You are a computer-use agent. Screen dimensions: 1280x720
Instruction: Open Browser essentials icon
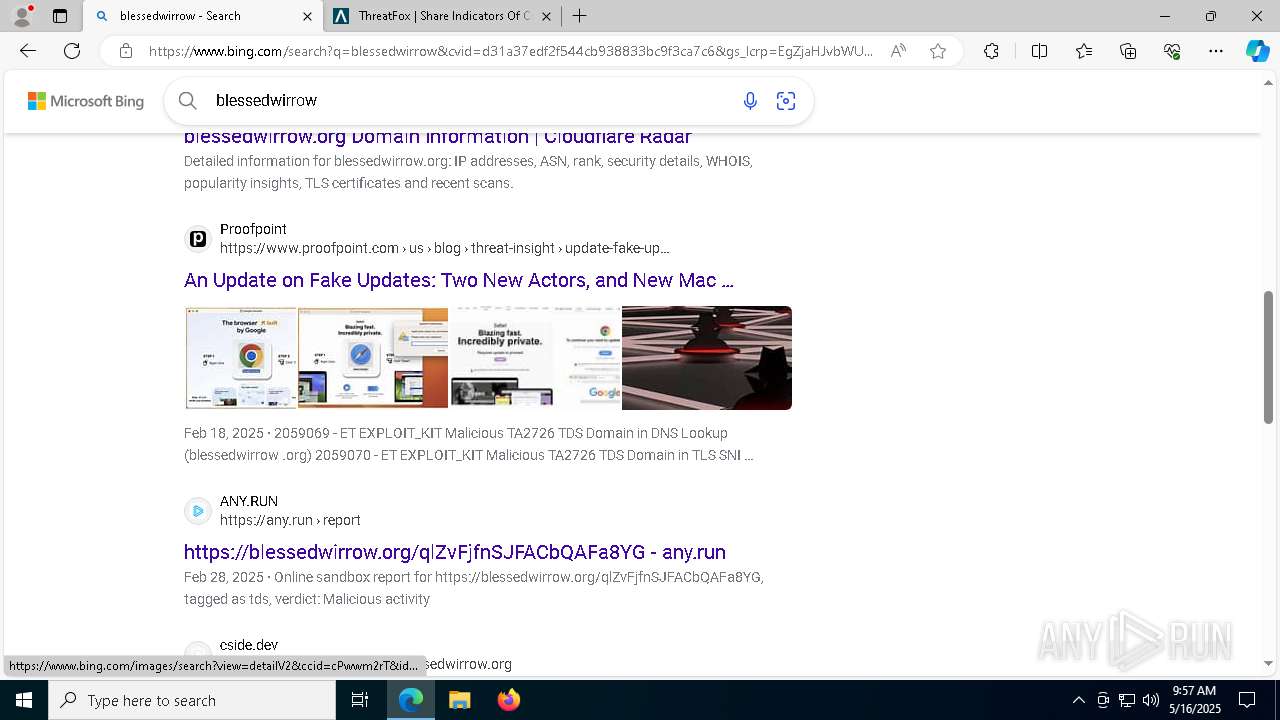point(1172,51)
